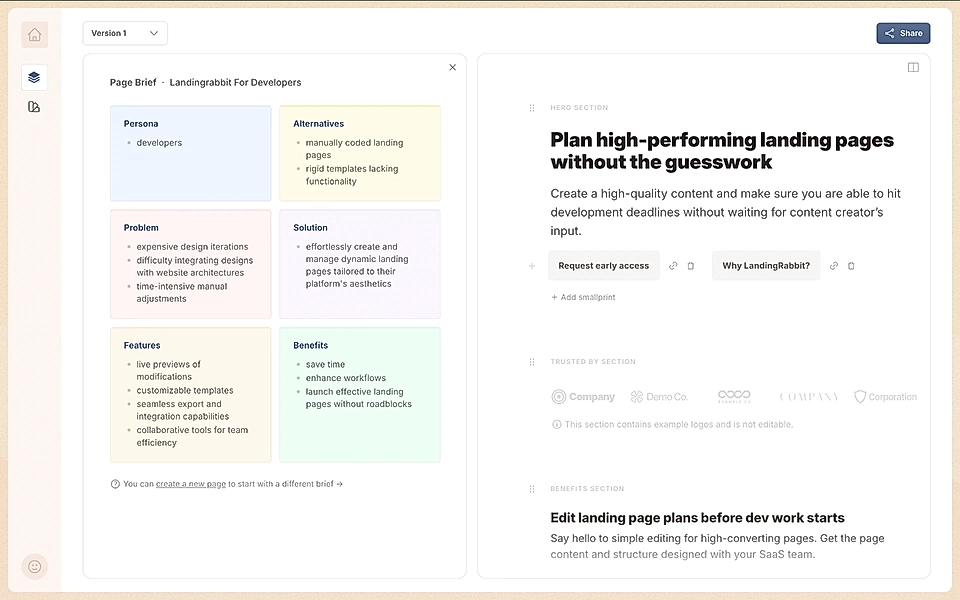Image resolution: width=960 pixels, height=600 pixels.
Task: Toggle the side panel layout icon at top right
Action: point(913,66)
